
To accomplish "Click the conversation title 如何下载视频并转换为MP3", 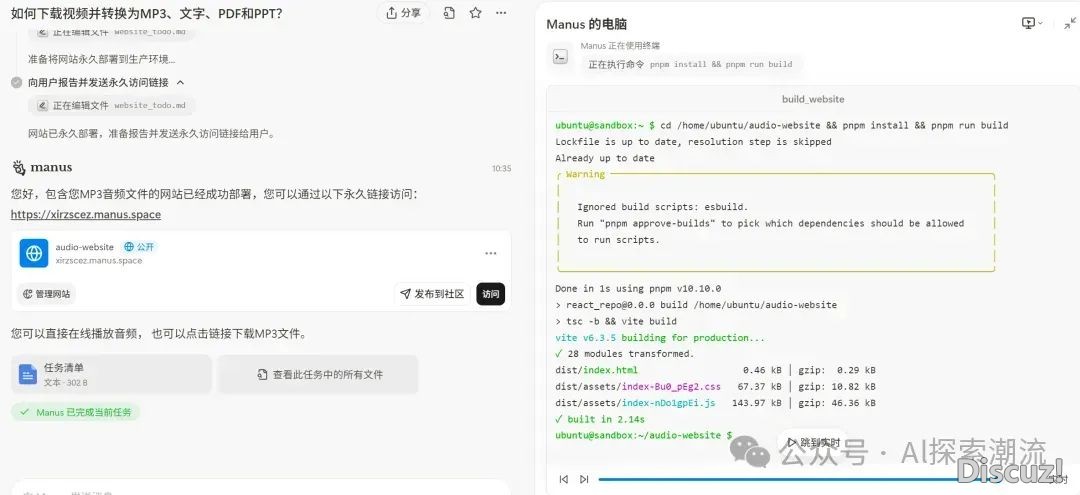I will click(x=146, y=13).
